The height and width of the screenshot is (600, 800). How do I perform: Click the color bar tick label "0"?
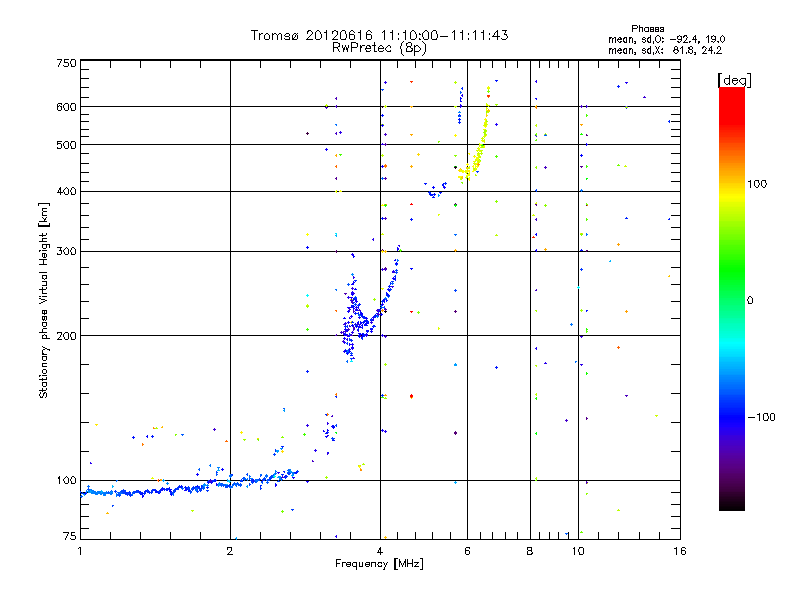[x=750, y=301]
